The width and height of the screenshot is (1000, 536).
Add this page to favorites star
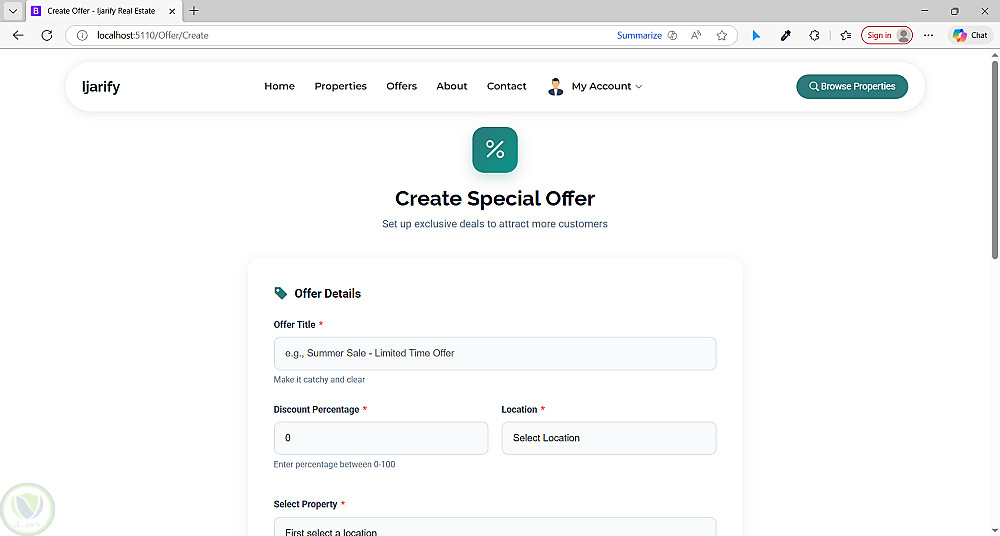pyautogui.click(x=722, y=35)
